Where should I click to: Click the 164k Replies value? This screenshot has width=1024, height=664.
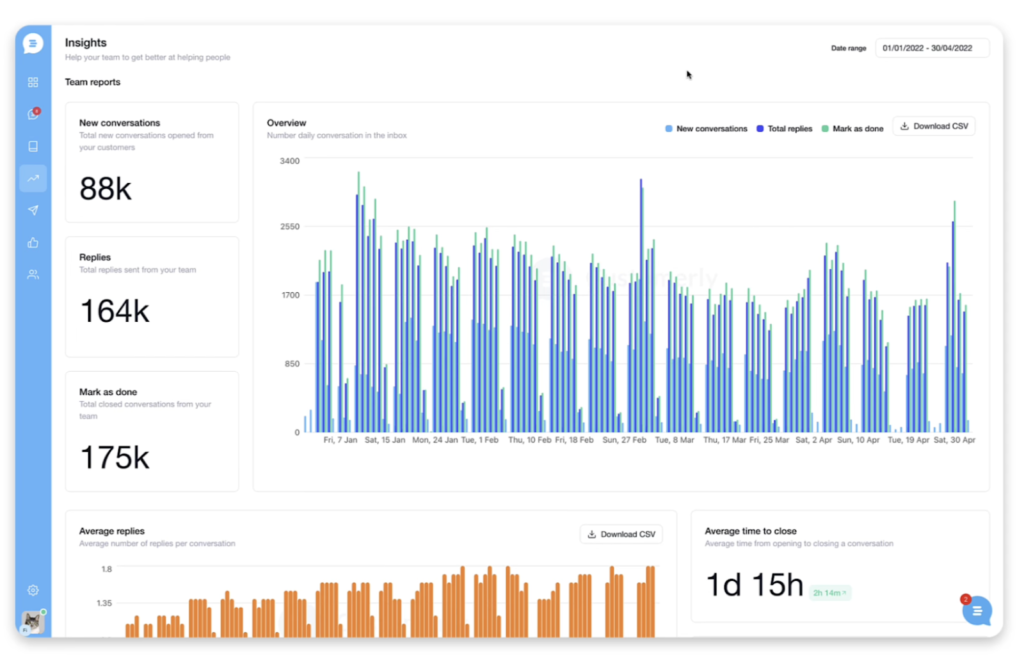114,311
